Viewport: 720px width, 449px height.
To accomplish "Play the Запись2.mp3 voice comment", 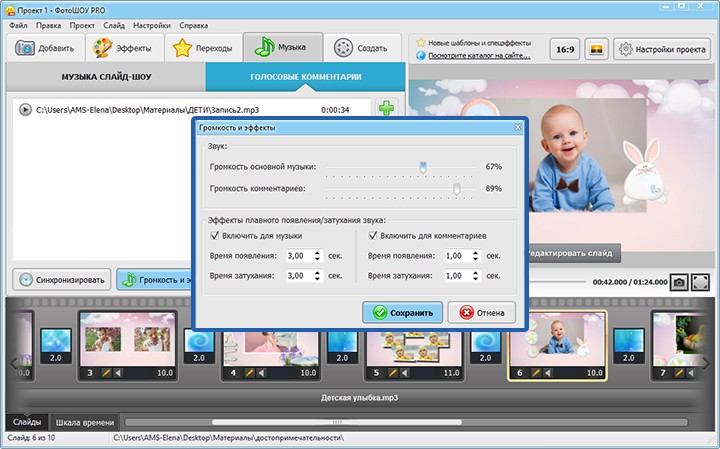I will coord(25,110).
